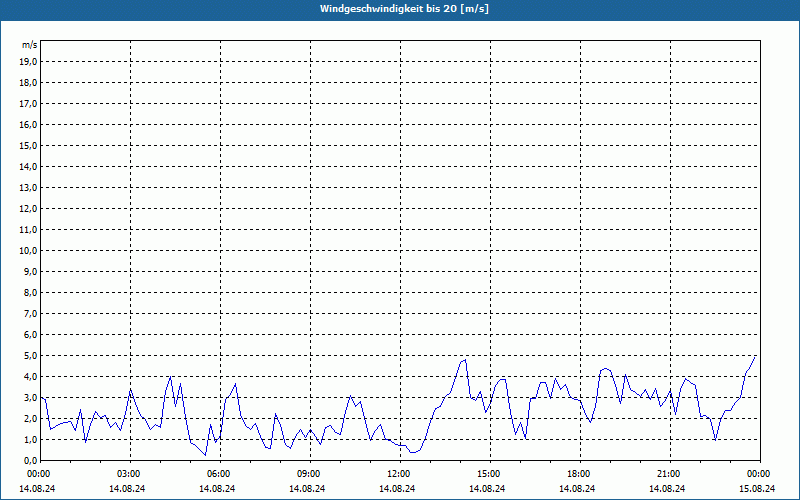The width and height of the screenshot is (800, 500).
Task: Click the '09:00' time label
Action: tap(309, 474)
